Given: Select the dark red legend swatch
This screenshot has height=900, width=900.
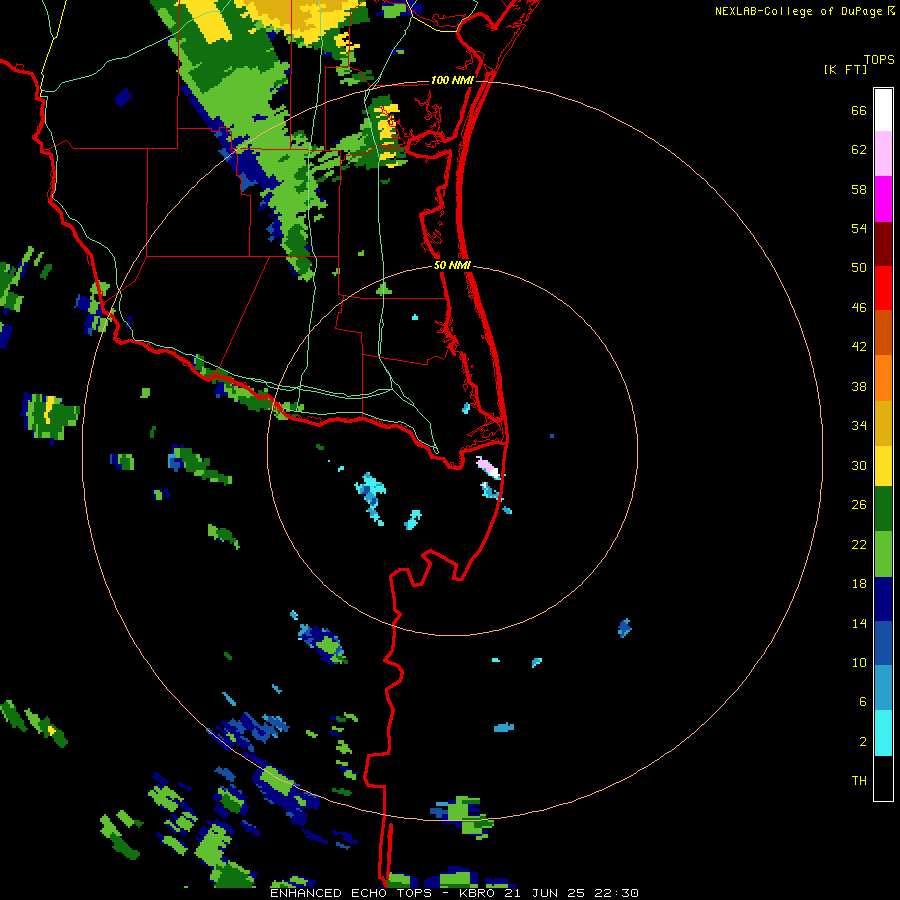Looking at the screenshot, I should (x=883, y=244).
